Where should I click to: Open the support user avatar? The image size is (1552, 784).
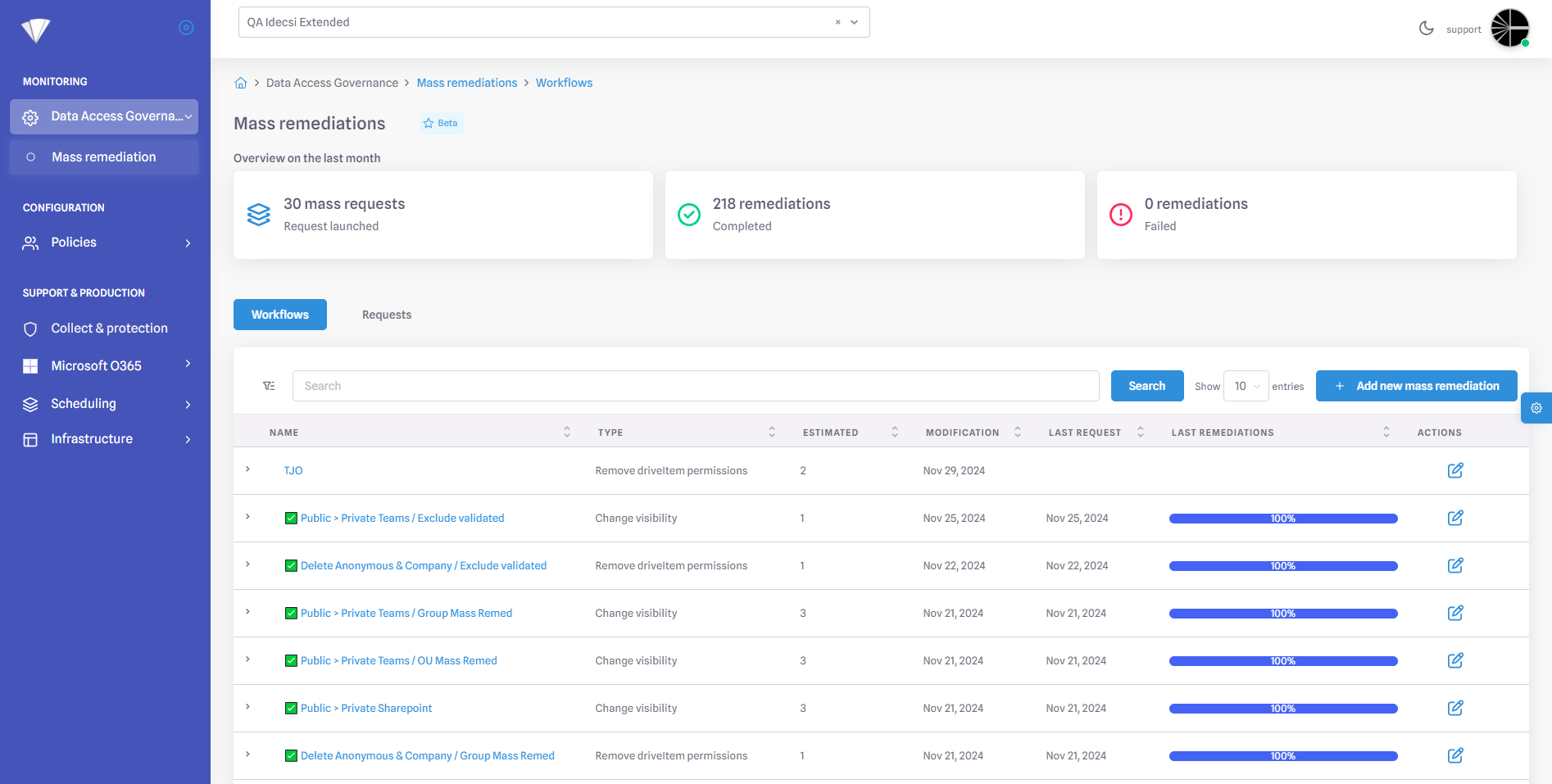(x=1509, y=29)
